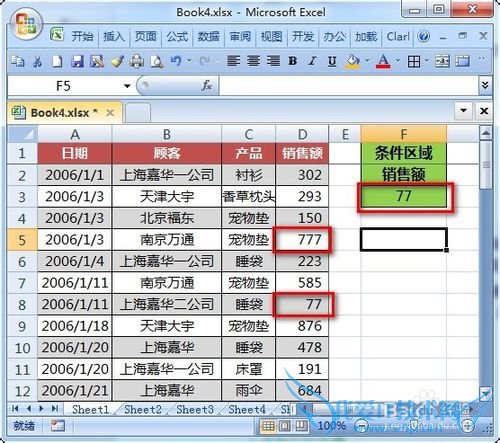The width and height of the screenshot is (500, 443).
Task: Open the Name Box dropdown
Action: (127, 86)
